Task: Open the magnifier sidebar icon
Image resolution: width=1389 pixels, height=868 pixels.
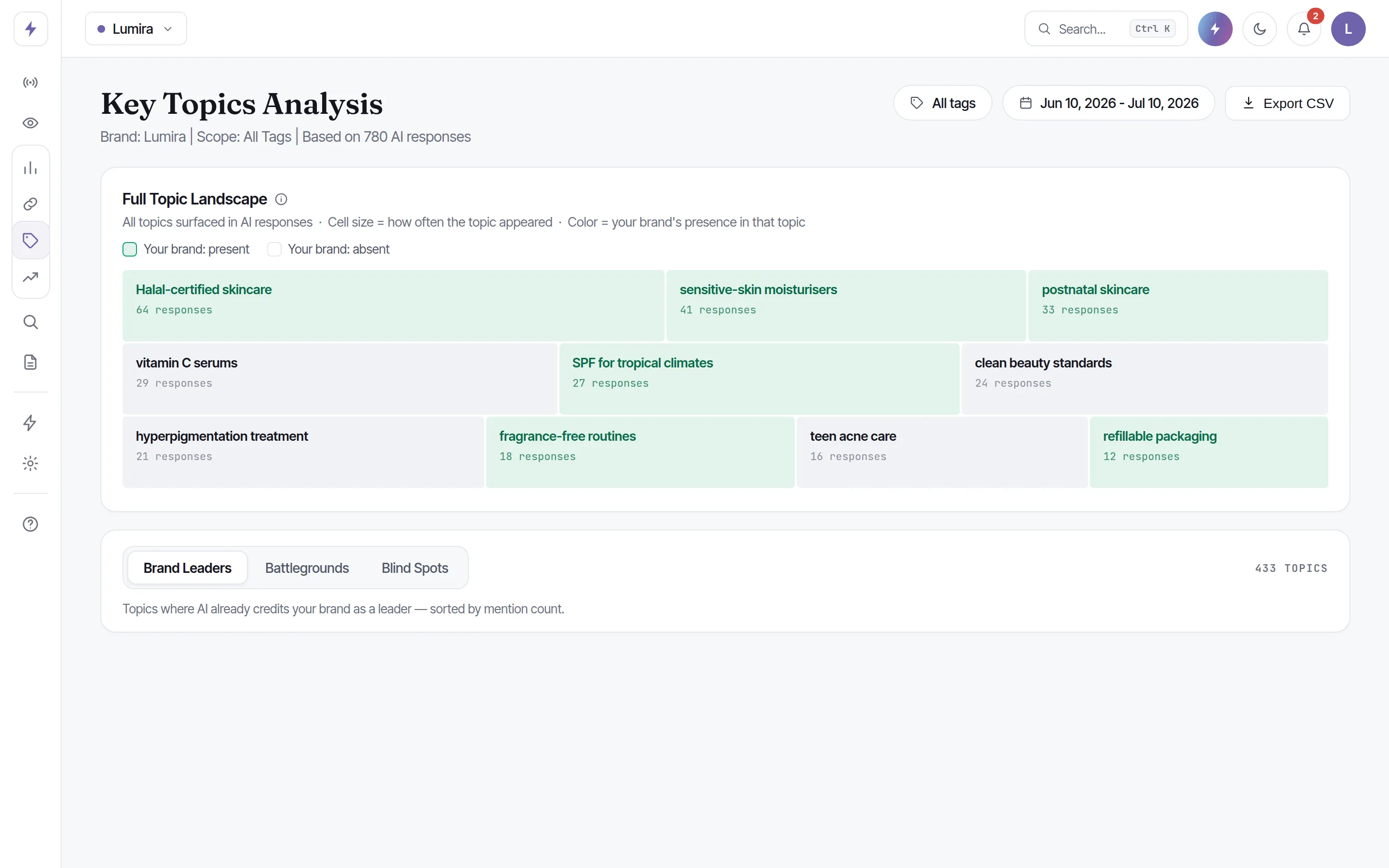Action: click(30, 322)
